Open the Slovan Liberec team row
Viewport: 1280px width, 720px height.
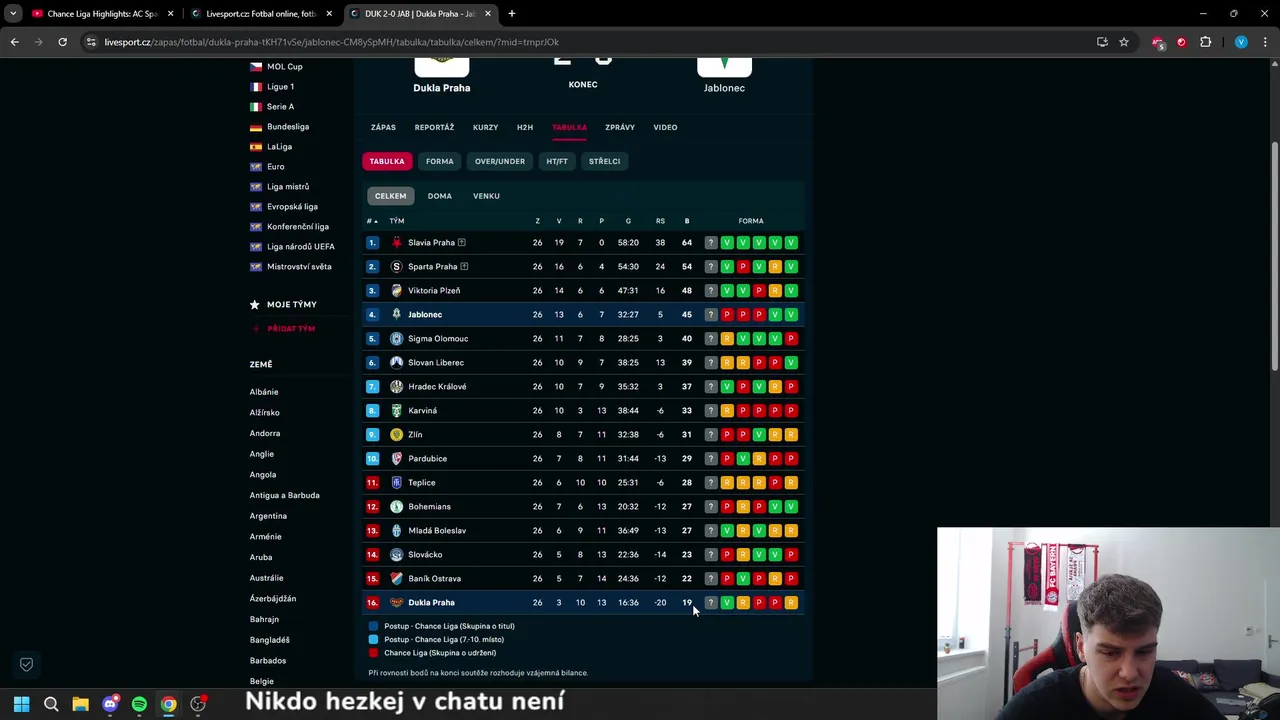pos(583,362)
